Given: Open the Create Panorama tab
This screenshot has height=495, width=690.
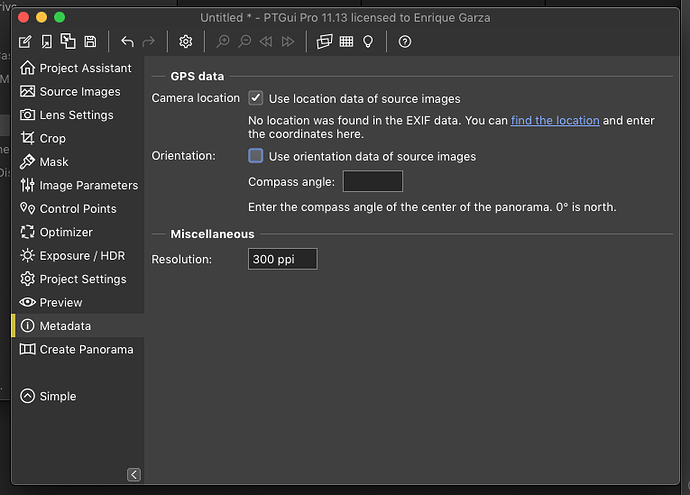Looking at the screenshot, I should click(85, 349).
